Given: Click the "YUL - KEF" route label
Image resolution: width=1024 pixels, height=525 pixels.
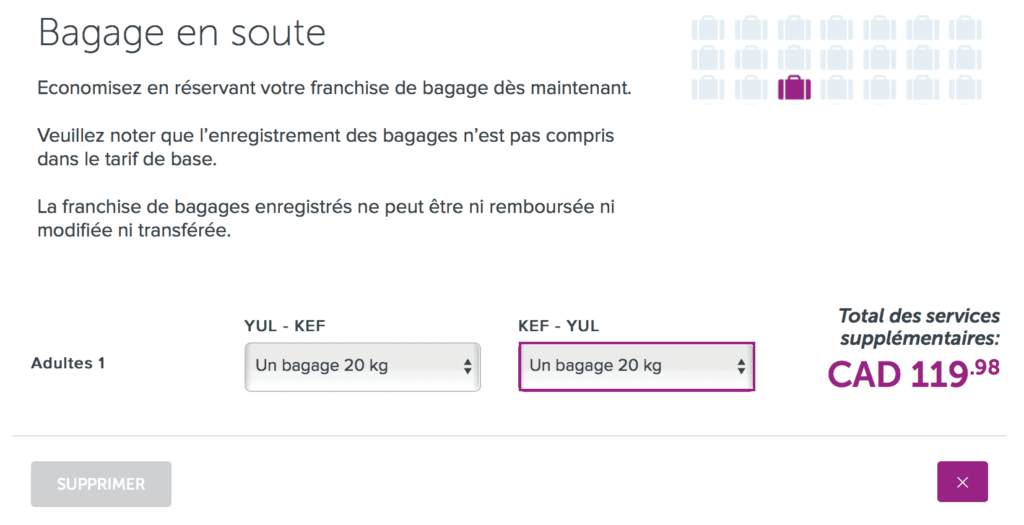Looking at the screenshot, I should 285,325.
